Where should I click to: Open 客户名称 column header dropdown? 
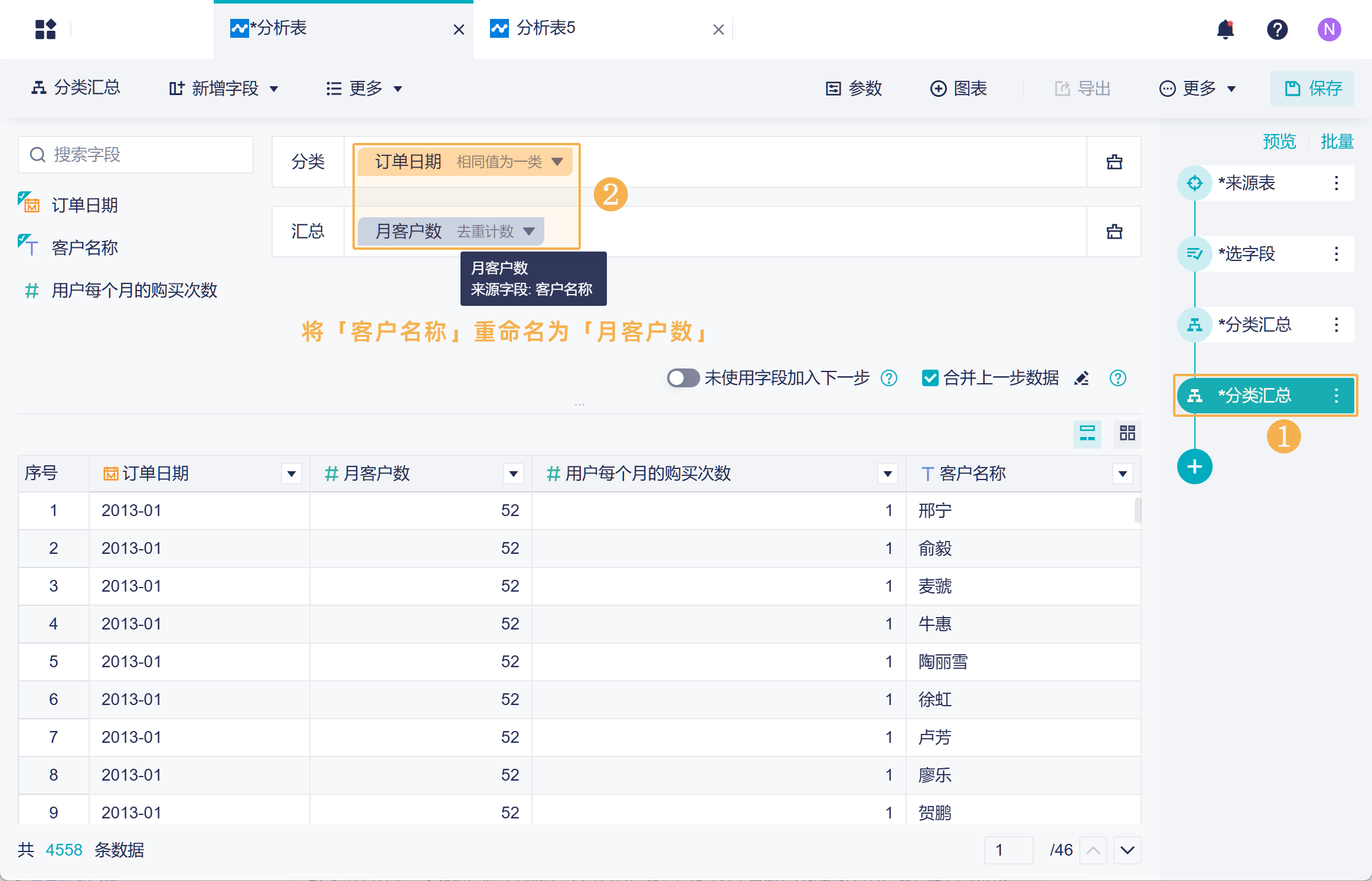tap(1122, 474)
